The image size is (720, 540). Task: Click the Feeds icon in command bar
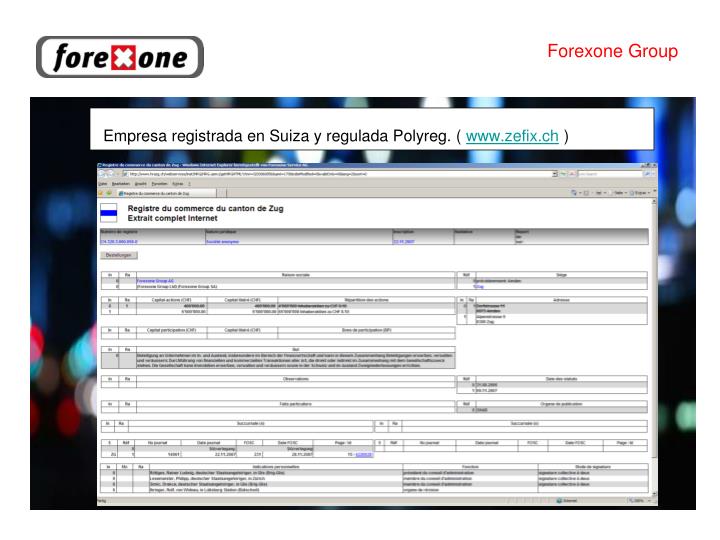(586, 193)
